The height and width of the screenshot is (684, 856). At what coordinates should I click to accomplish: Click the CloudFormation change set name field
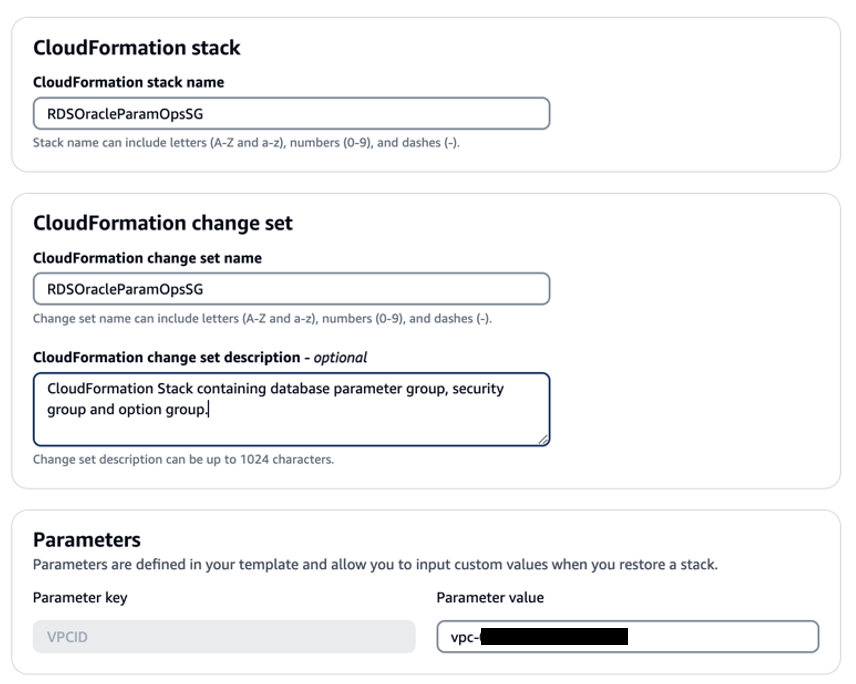point(290,289)
